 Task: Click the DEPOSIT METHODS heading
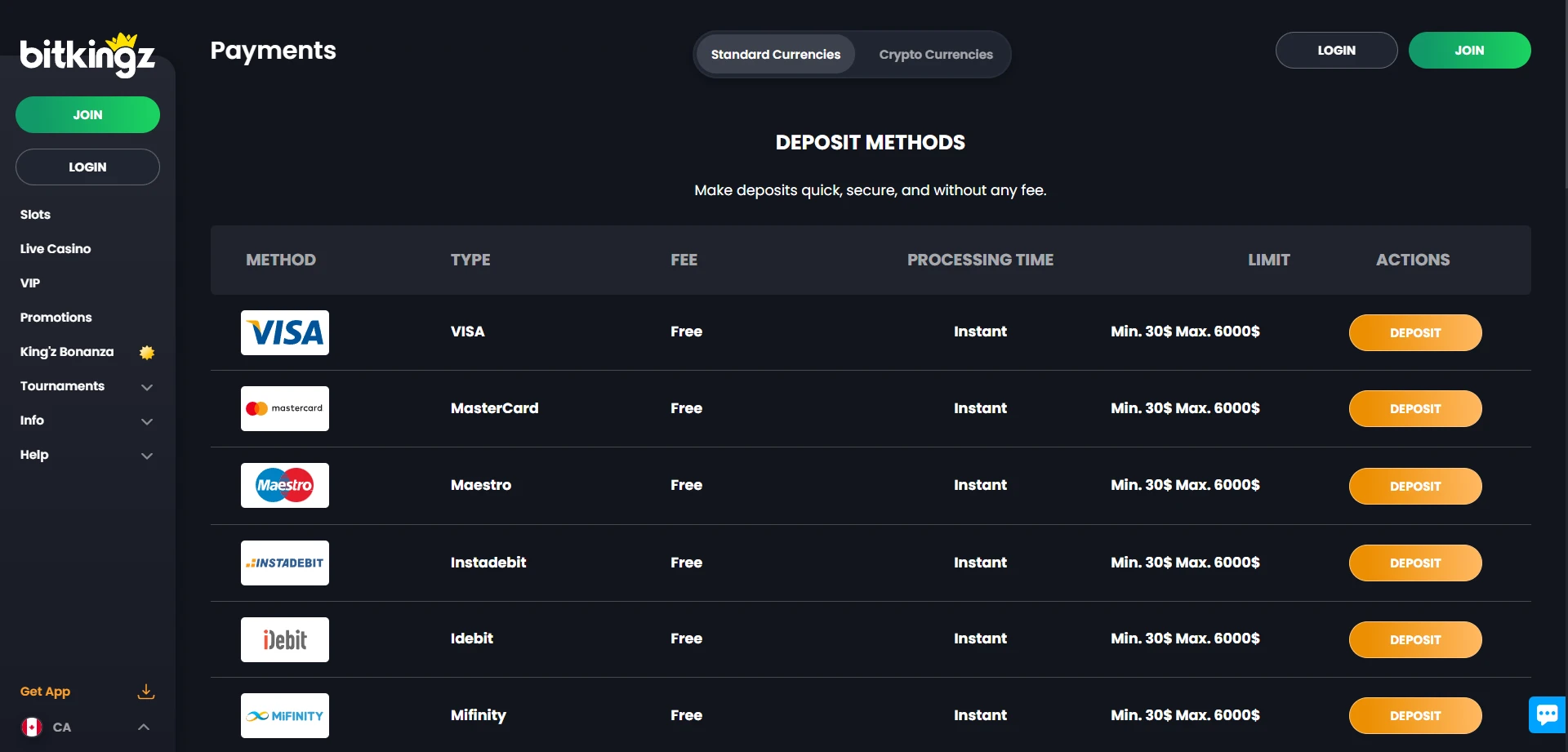coord(870,142)
